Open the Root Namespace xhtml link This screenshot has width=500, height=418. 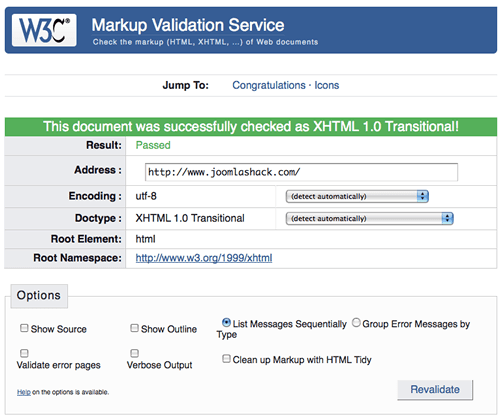204,258
